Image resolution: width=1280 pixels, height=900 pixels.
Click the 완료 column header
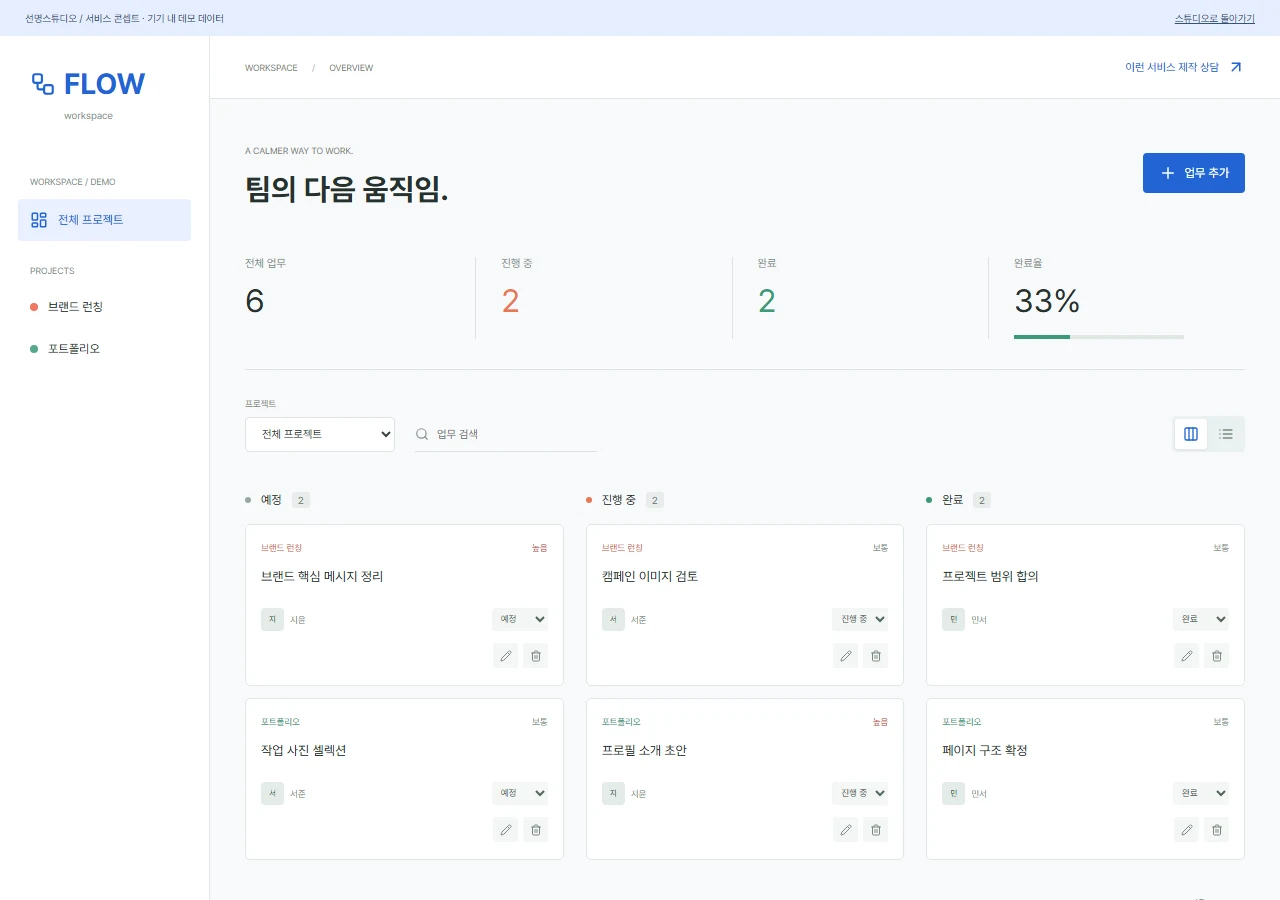tap(952, 500)
